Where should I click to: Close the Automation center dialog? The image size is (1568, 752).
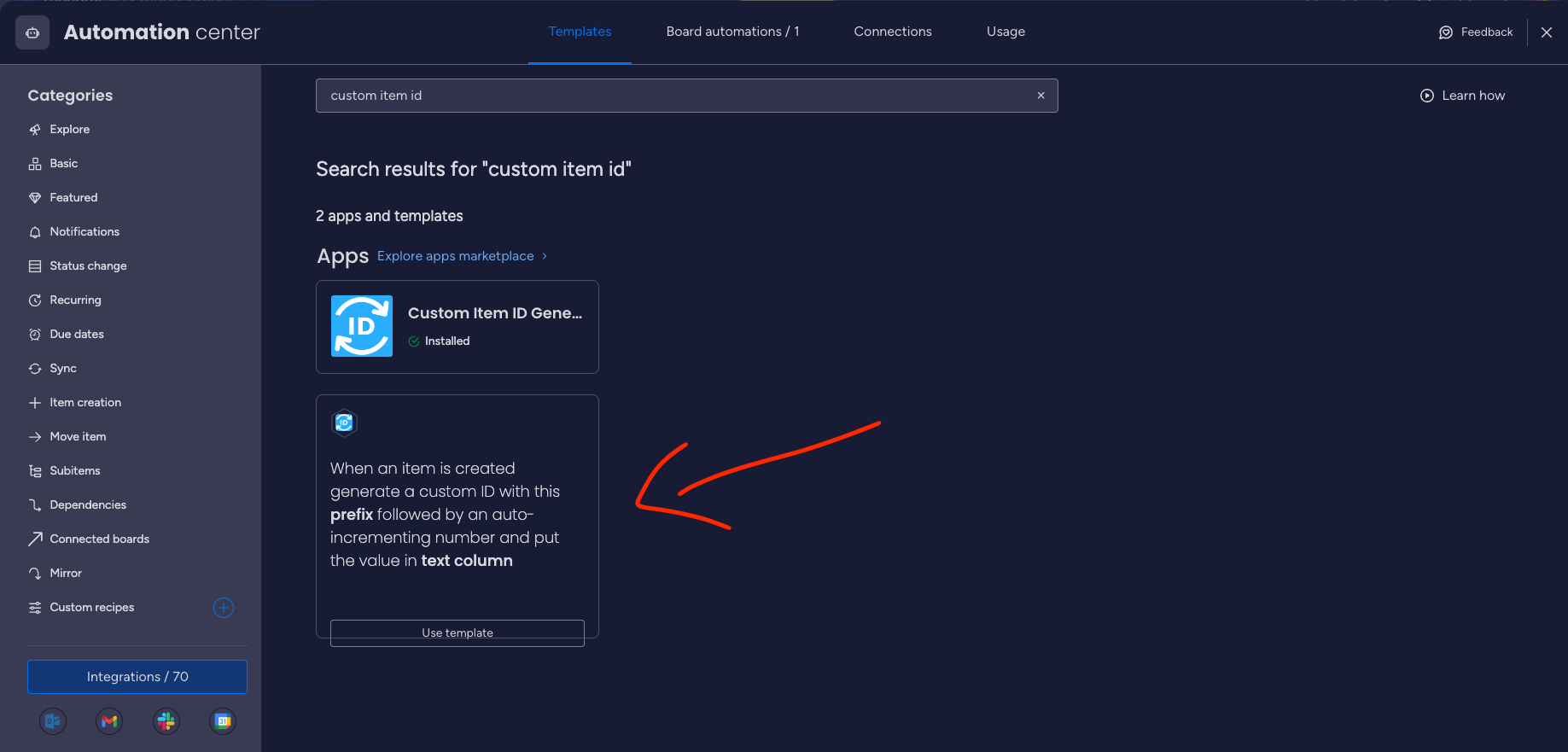pyautogui.click(x=1547, y=32)
